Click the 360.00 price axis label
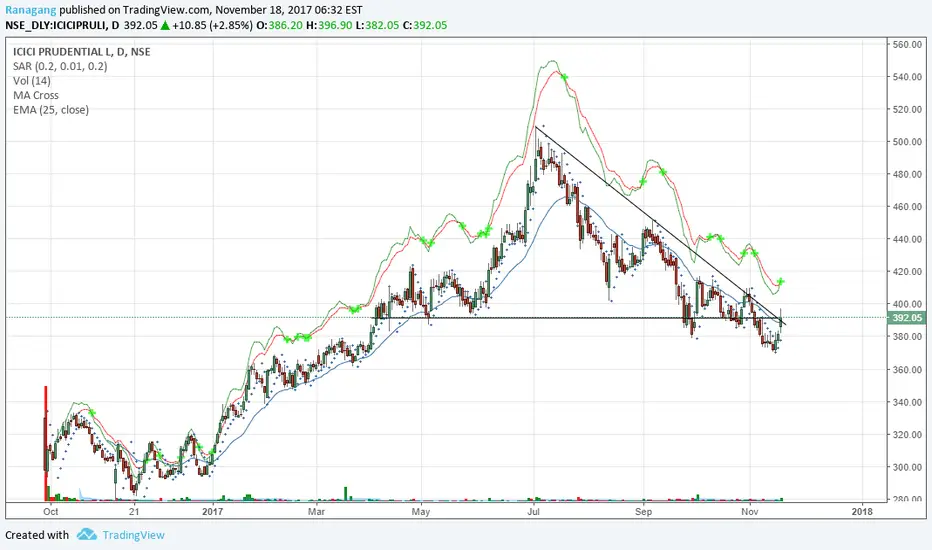This screenshot has width=932, height=550. click(907, 369)
